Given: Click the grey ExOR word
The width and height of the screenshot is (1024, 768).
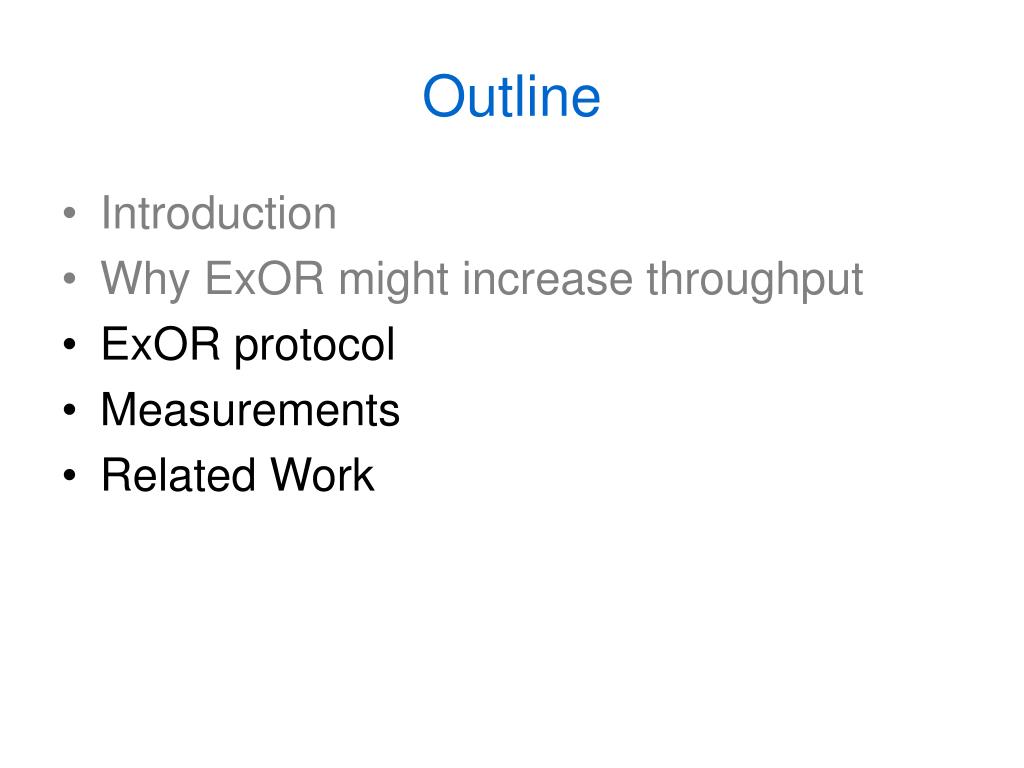Looking at the screenshot, I should coord(264,279).
